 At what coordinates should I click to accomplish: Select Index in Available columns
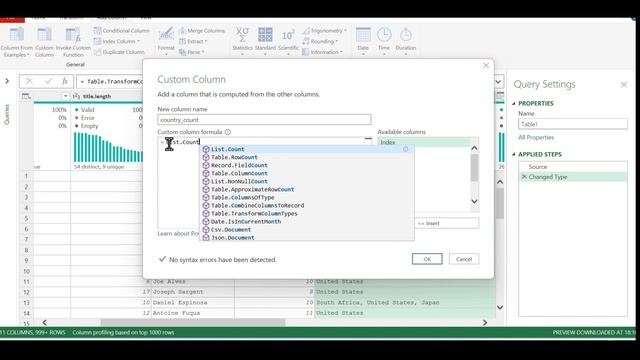(x=423, y=142)
